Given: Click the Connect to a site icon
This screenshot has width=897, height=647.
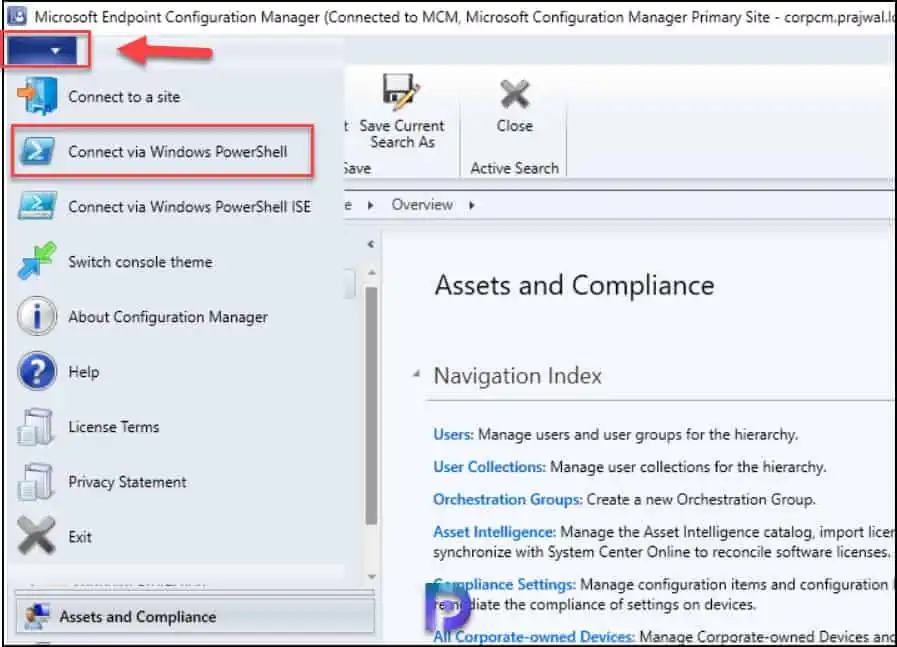Looking at the screenshot, I should [37, 96].
